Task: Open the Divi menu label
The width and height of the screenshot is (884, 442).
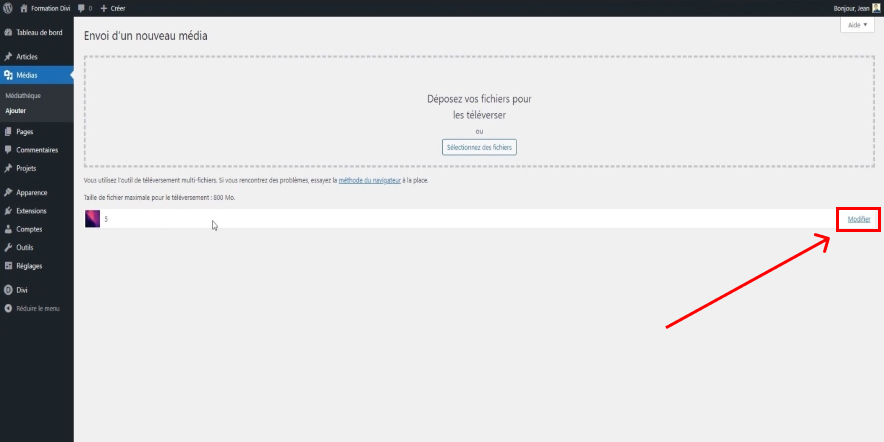Action: coord(21,290)
